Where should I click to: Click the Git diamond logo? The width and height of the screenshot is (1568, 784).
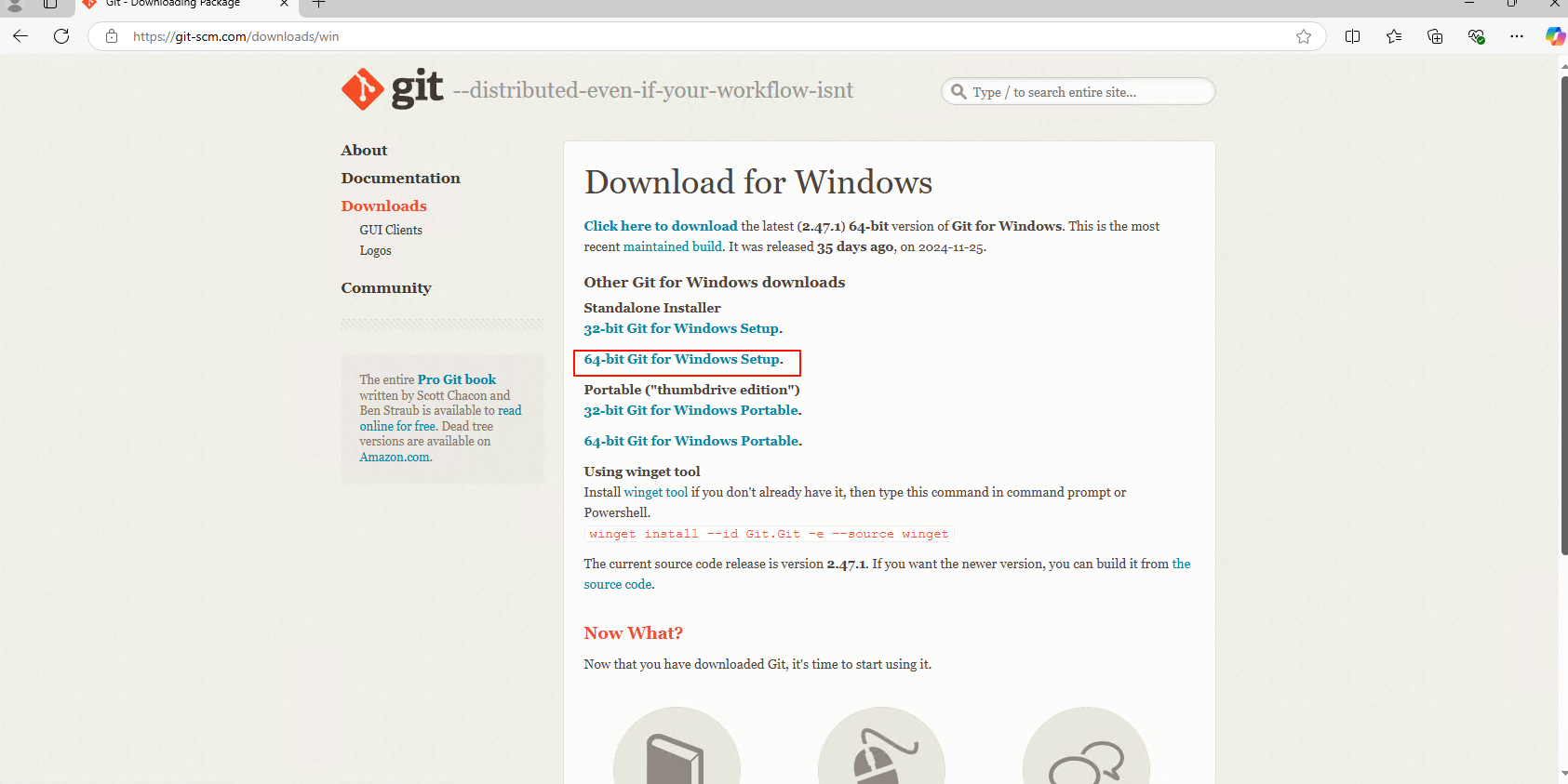tap(363, 89)
